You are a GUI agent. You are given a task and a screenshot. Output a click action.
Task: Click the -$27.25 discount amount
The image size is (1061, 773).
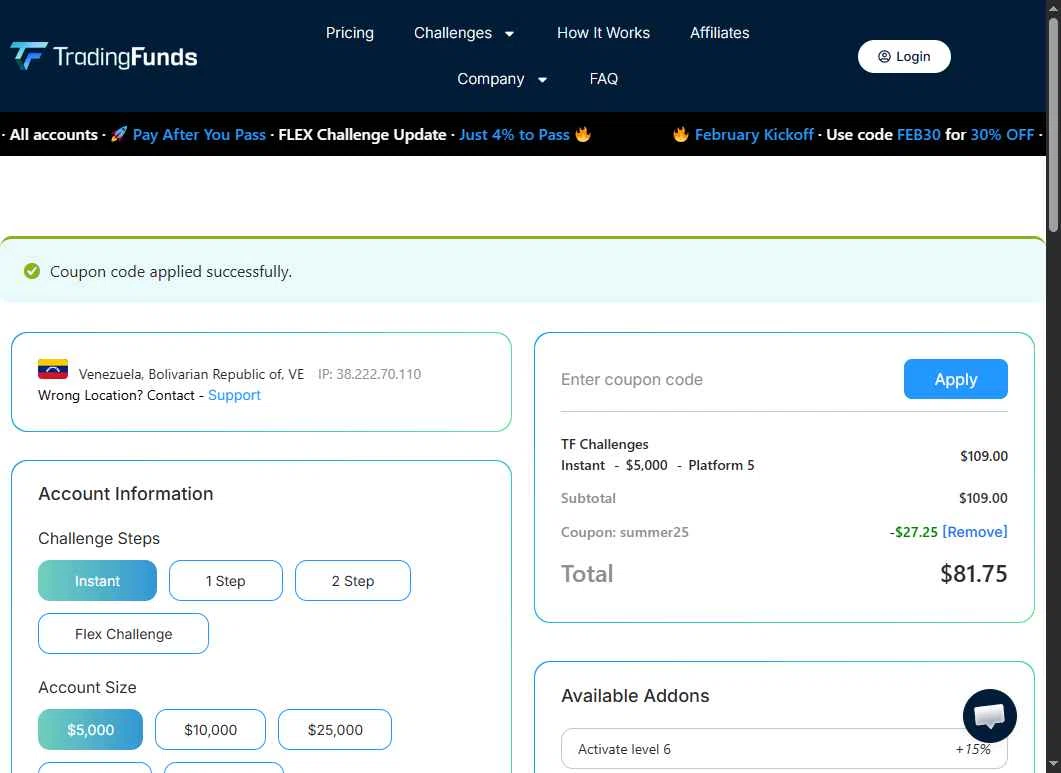(x=913, y=532)
